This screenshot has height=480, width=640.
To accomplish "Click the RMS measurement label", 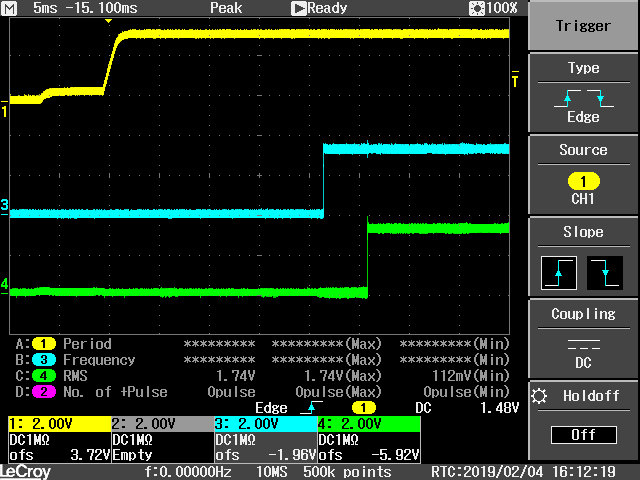I will 75,376.
